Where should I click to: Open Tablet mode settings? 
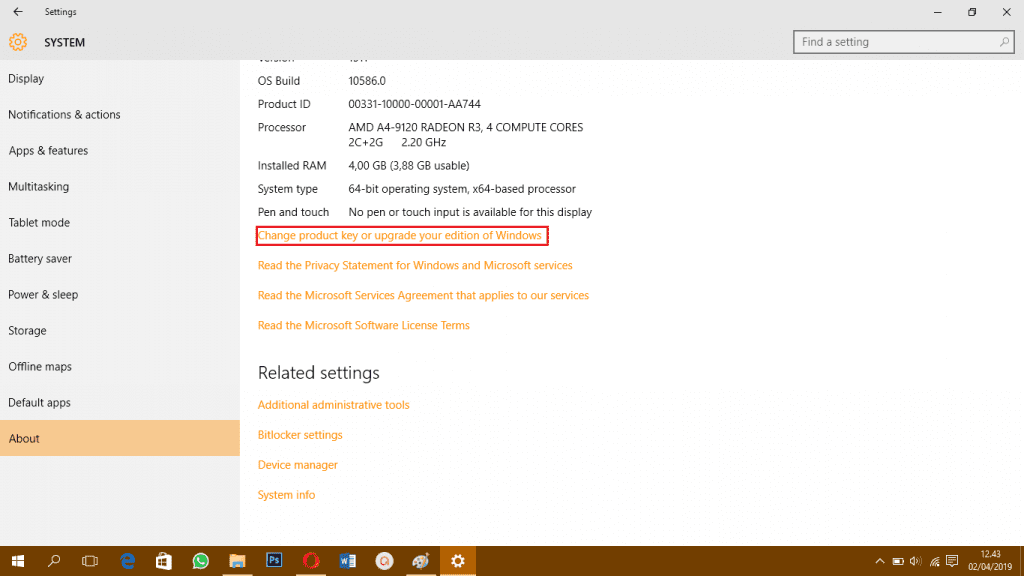[x=120, y=222]
